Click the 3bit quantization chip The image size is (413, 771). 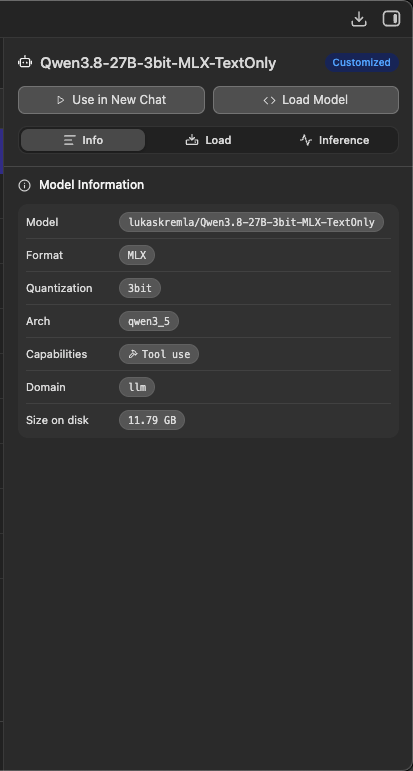click(x=140, y=288)
